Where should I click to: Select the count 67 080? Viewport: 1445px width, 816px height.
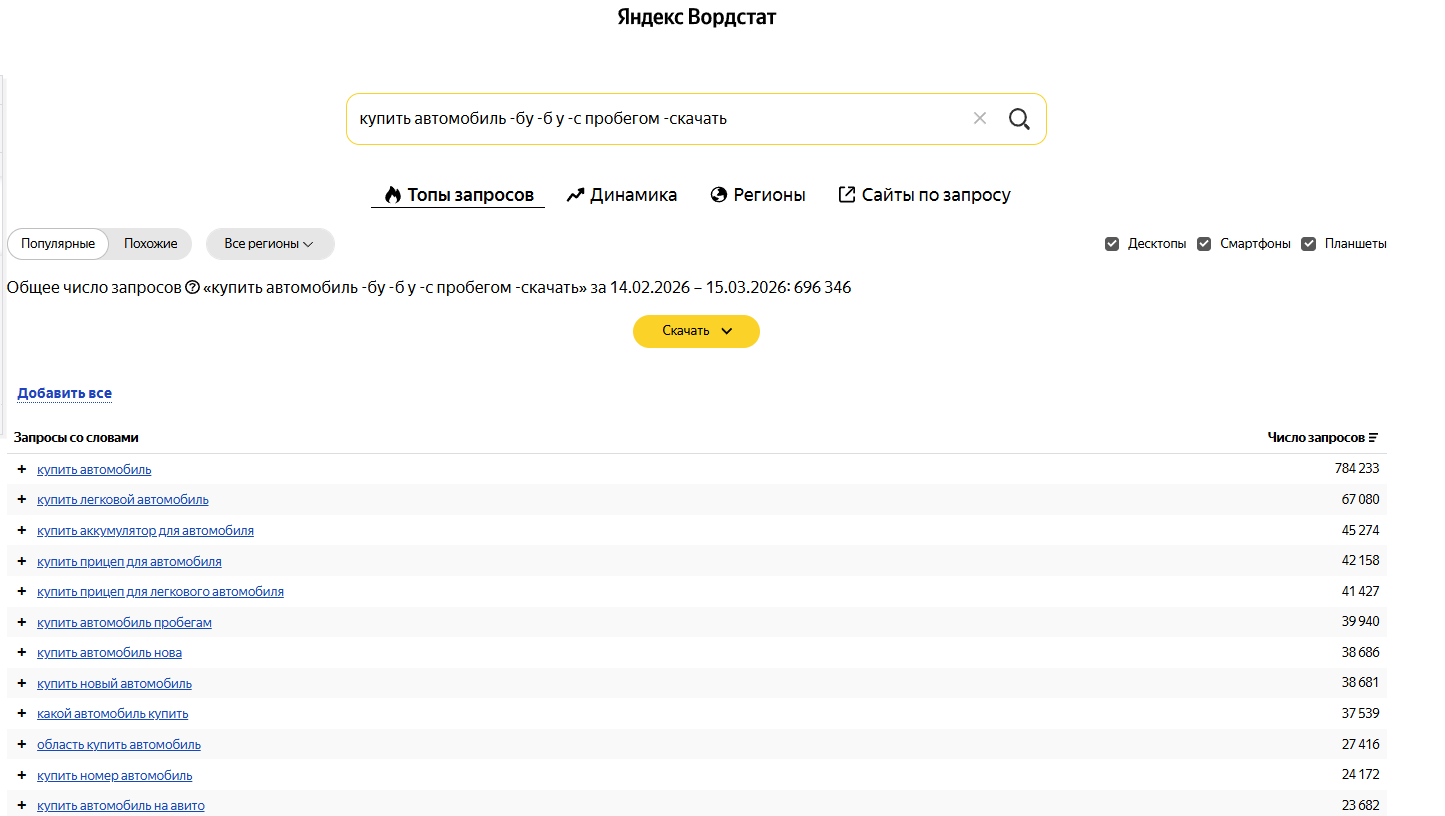click(1361, 499)
